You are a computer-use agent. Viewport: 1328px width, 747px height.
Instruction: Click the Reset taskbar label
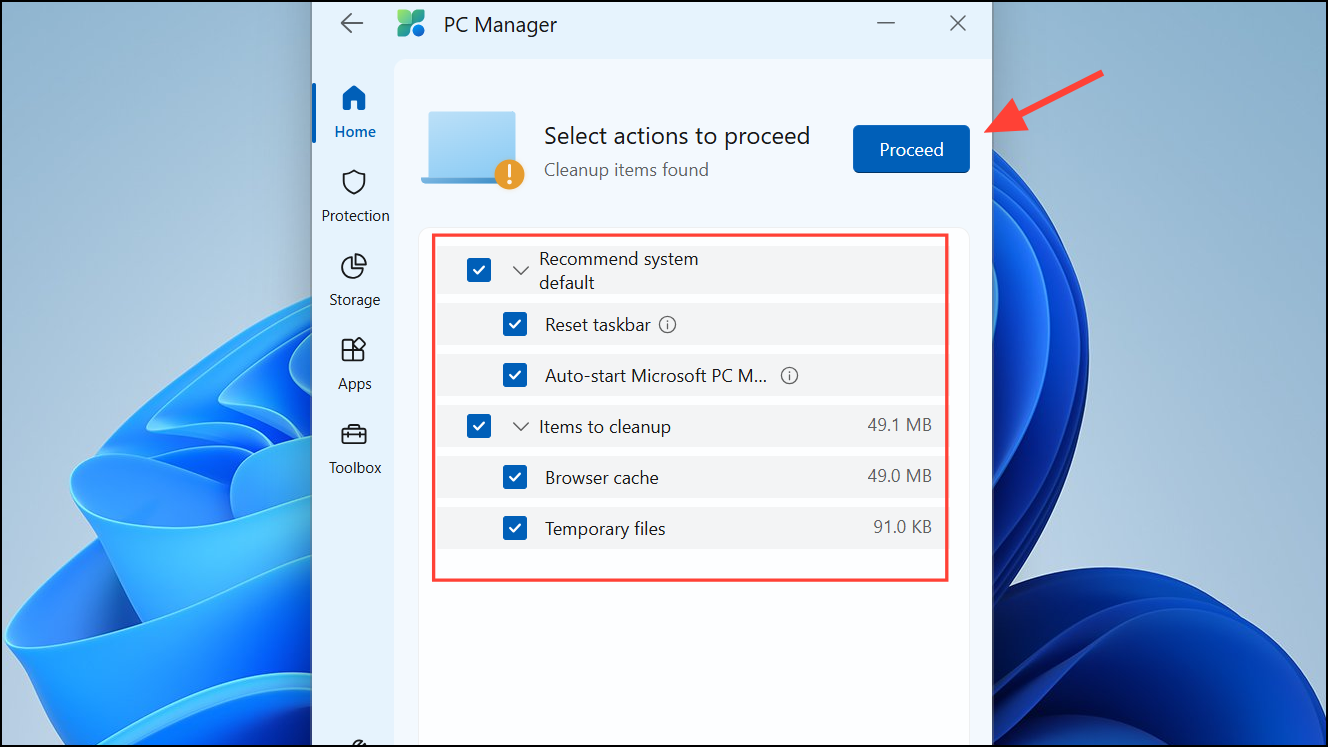click(x=598, y=325)
